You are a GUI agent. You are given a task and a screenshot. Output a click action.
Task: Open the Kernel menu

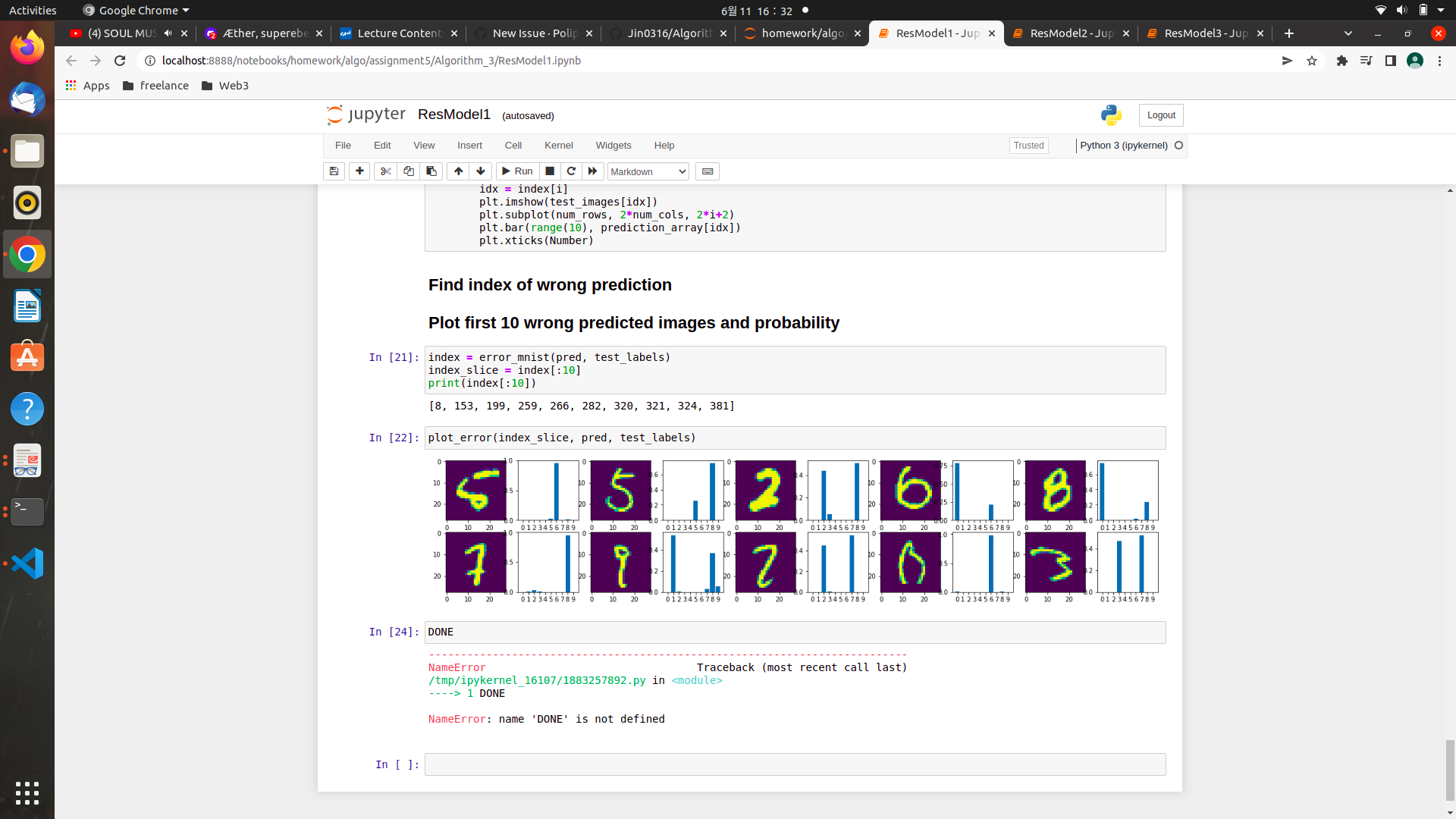coord(558,146)
